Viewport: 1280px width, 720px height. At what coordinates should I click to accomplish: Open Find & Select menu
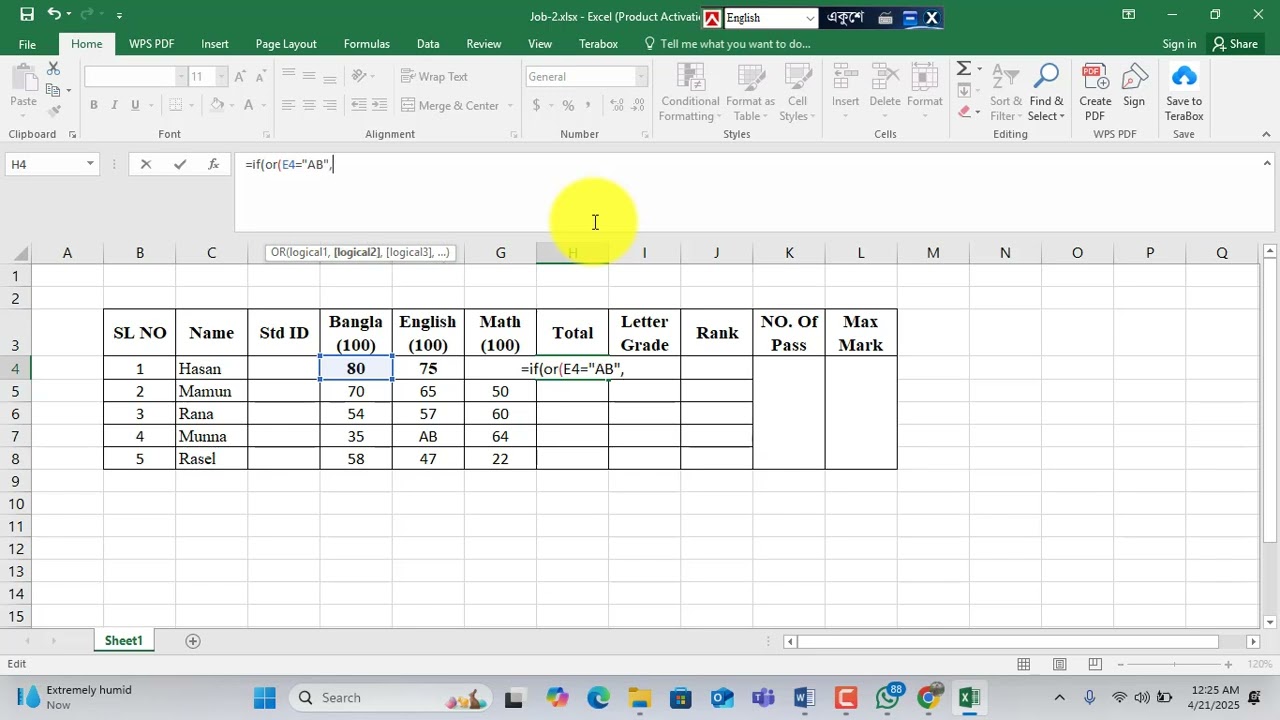(1046, 92)
